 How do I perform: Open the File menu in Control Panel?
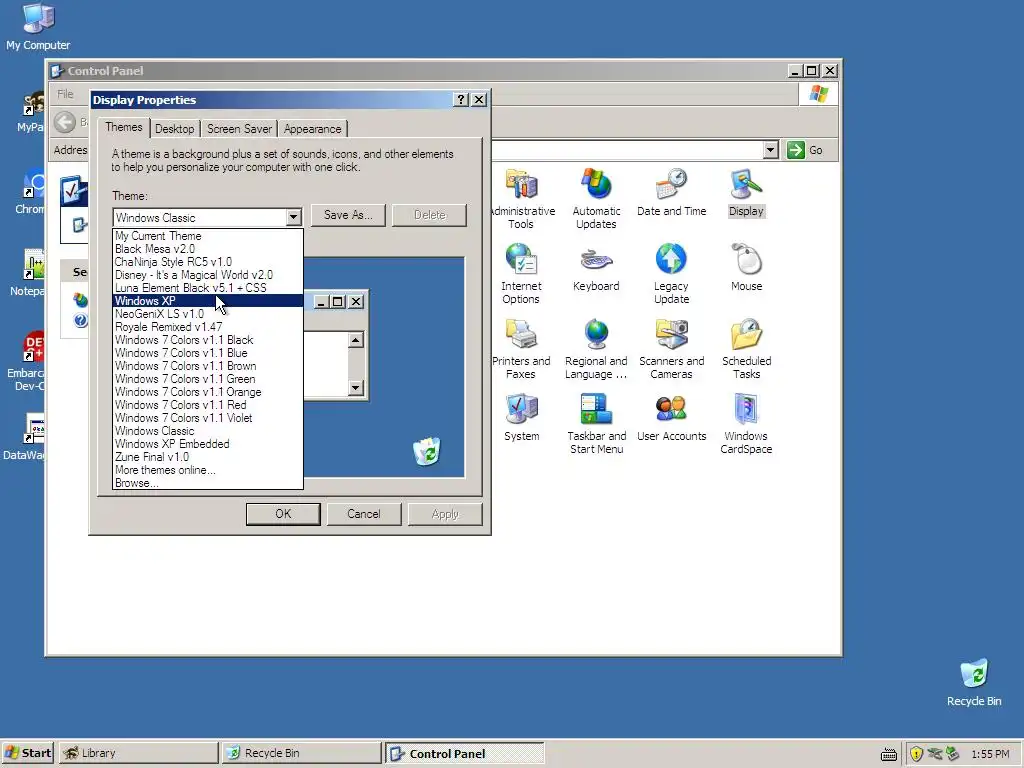pos(65,94)
